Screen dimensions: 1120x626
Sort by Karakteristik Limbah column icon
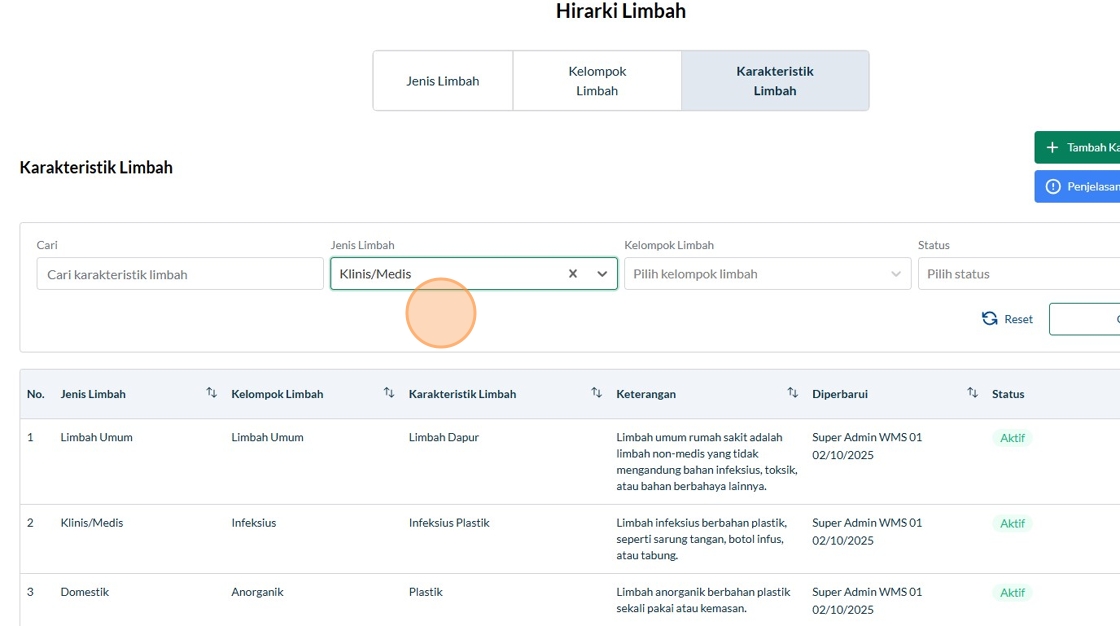coord(596,393)
